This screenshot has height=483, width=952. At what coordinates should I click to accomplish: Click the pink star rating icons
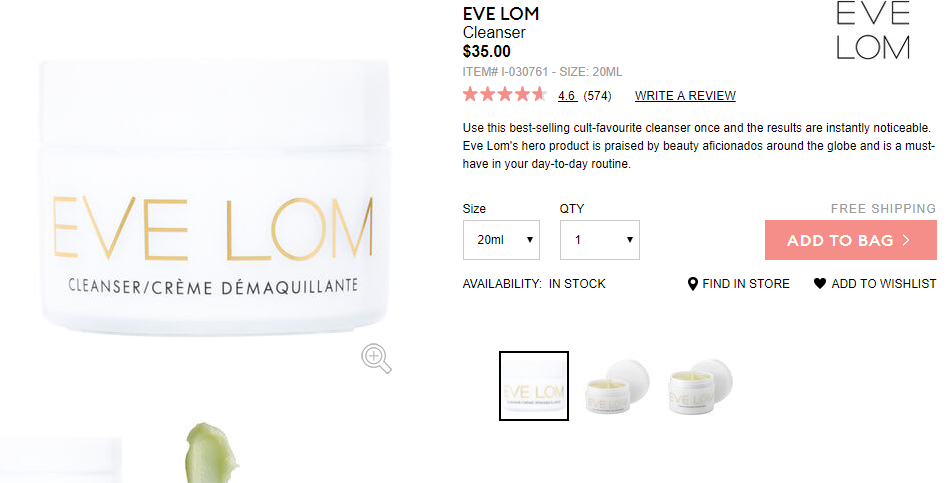[x=505, y=95]
